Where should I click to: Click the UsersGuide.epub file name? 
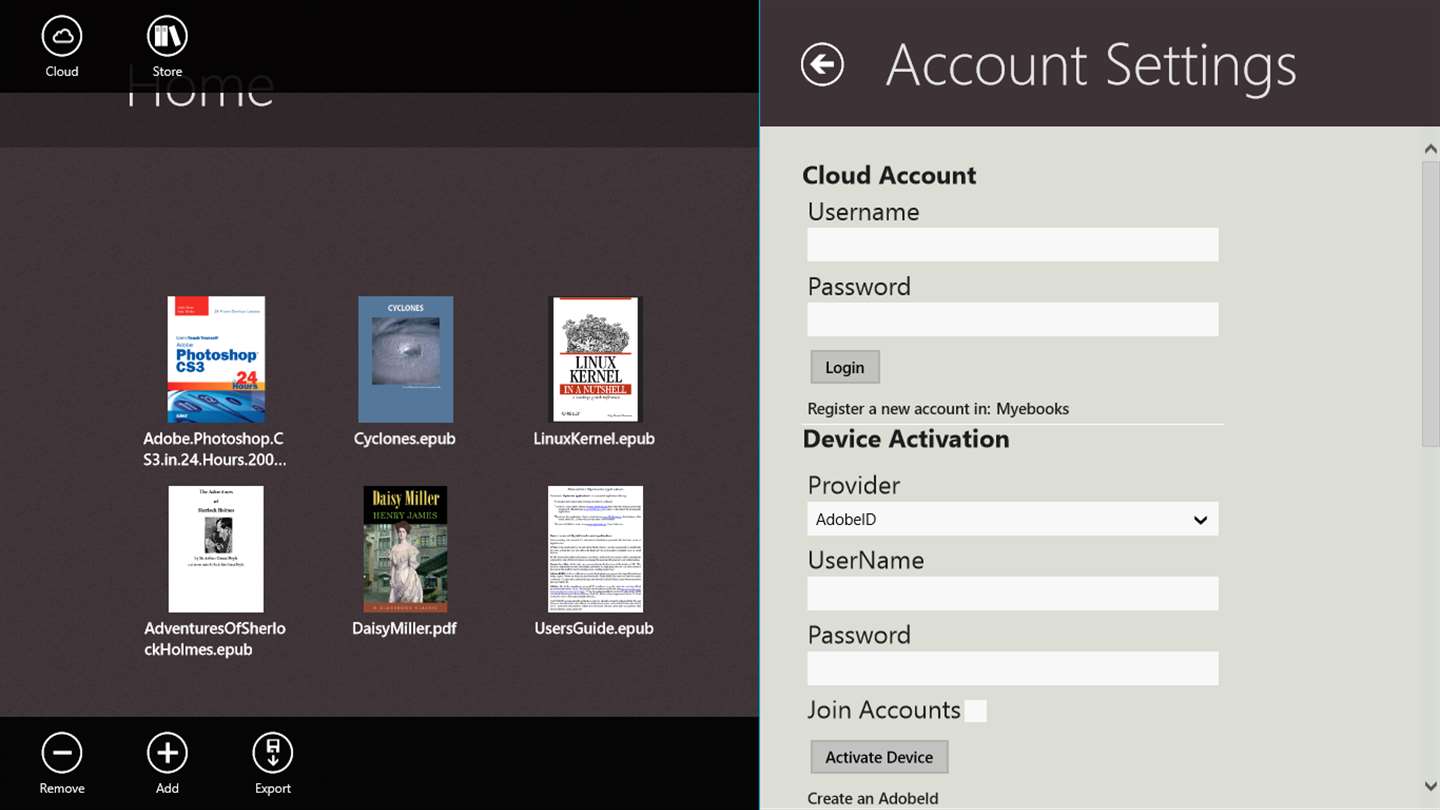coord(594,629)
